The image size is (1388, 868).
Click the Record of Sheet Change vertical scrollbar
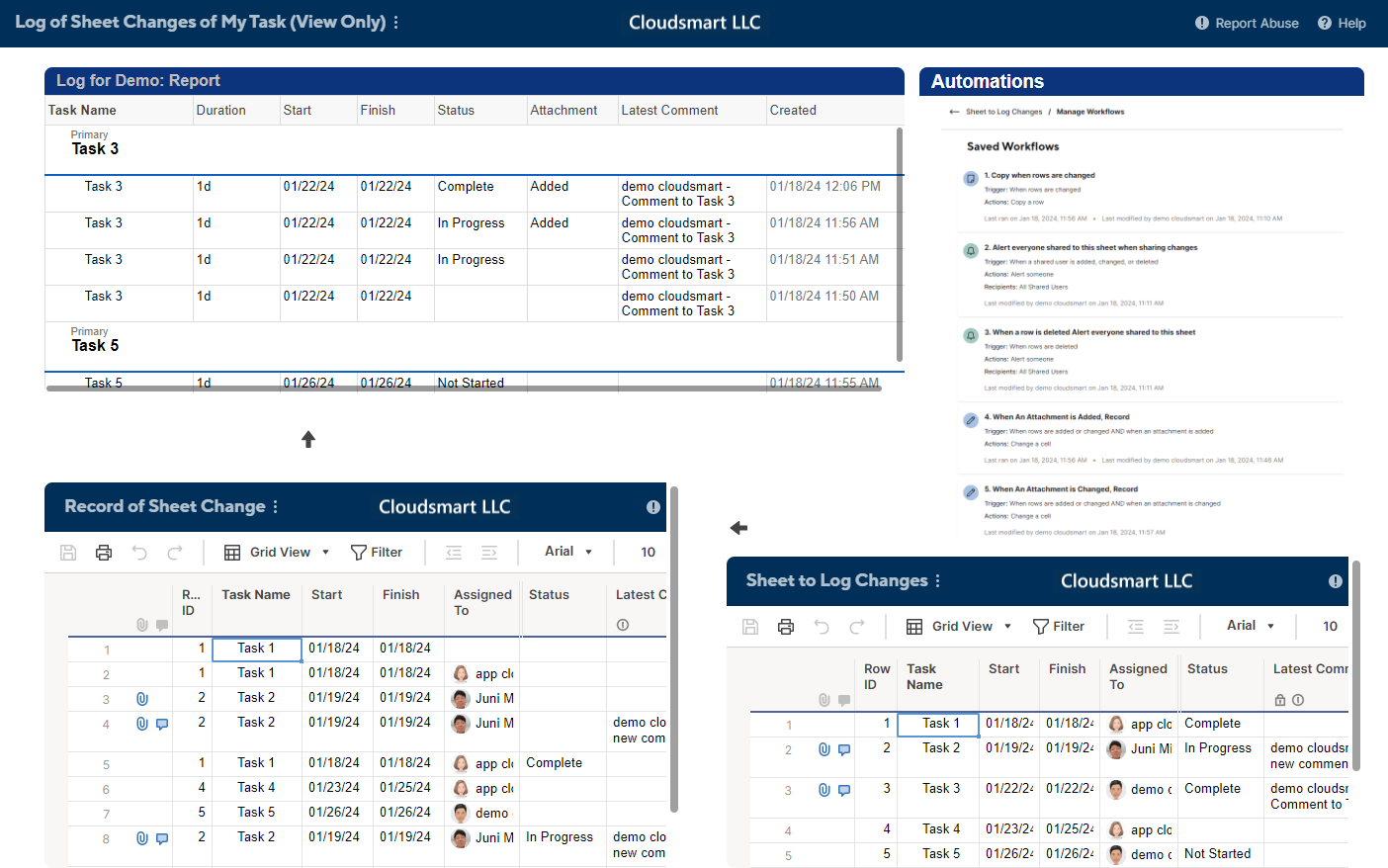[674, 649]
